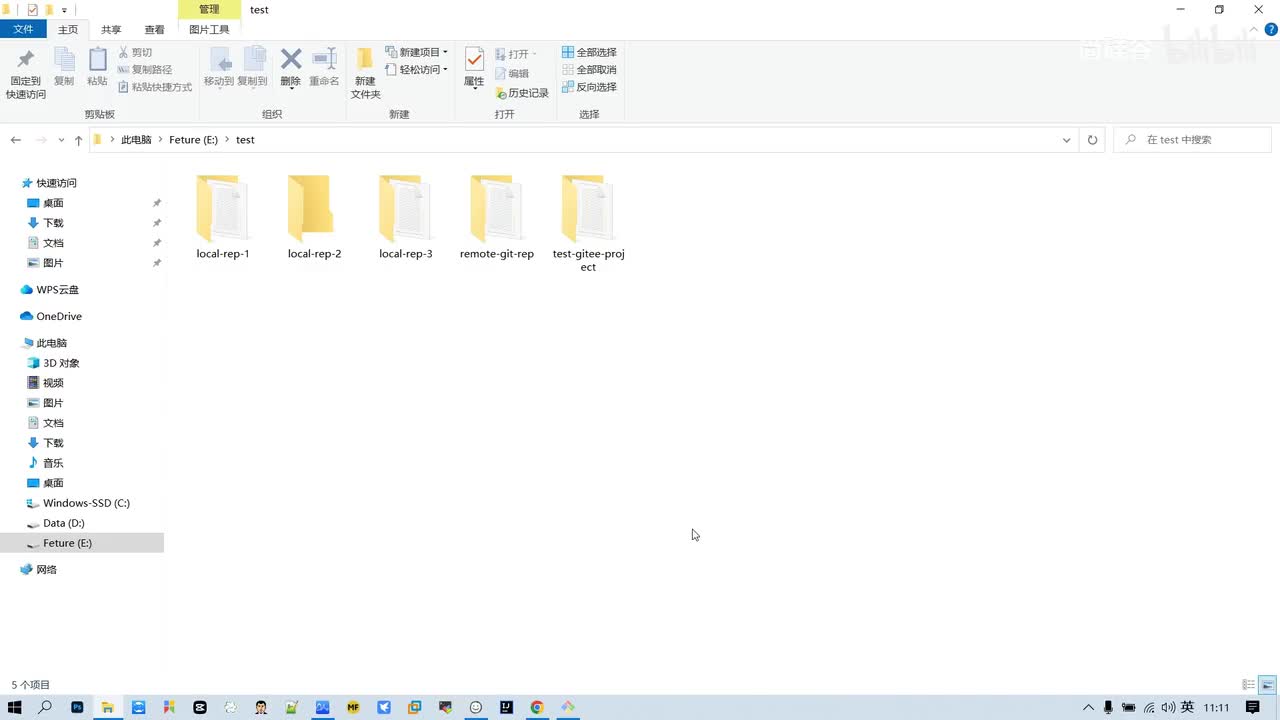This screenshot has height=720, width=1280.
Task: Click the 复制 copy icon in ribbon
Action: click(x=64, y=60)
